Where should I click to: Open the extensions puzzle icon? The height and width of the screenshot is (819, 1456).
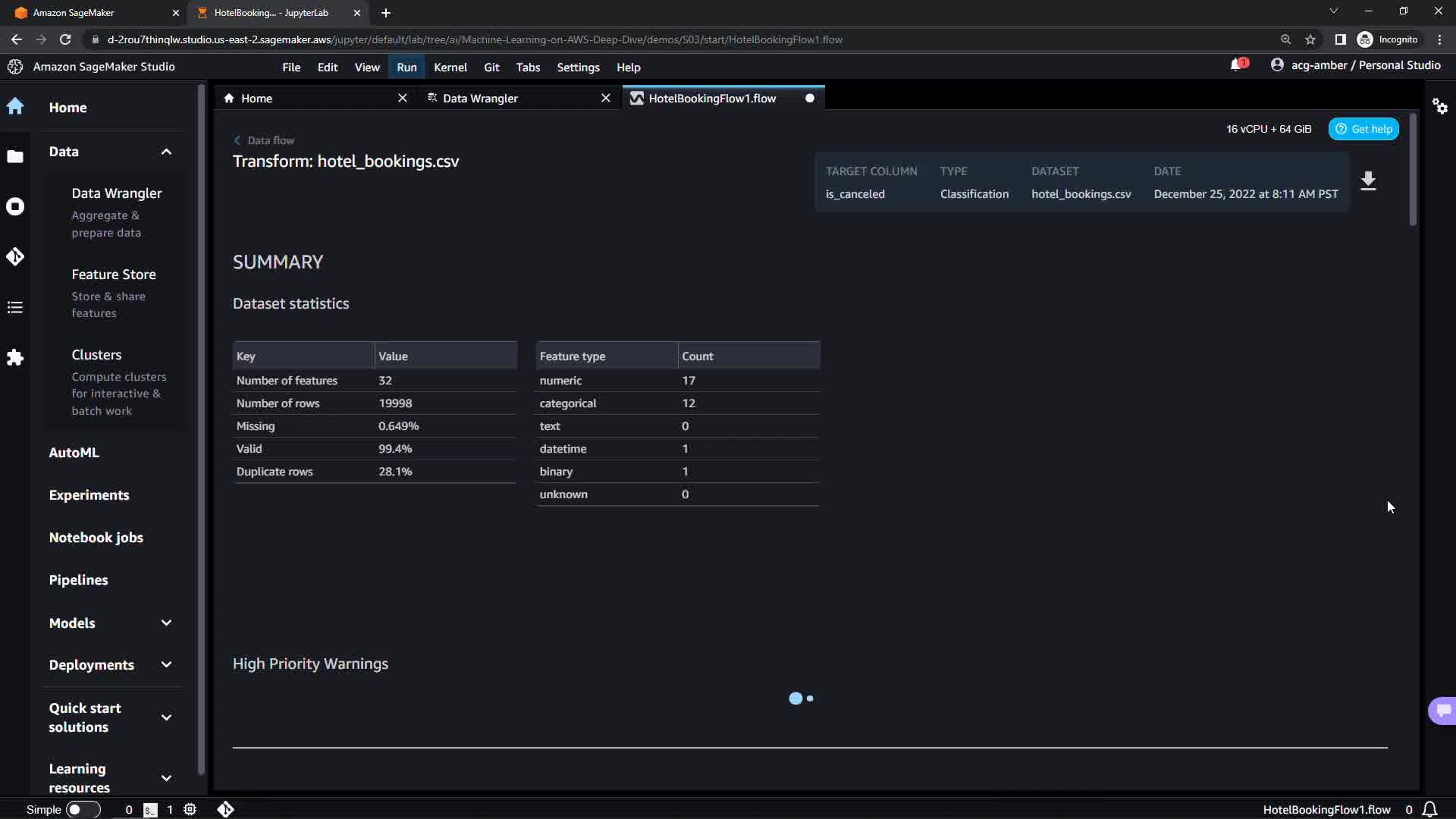click(x=15, y=357)
